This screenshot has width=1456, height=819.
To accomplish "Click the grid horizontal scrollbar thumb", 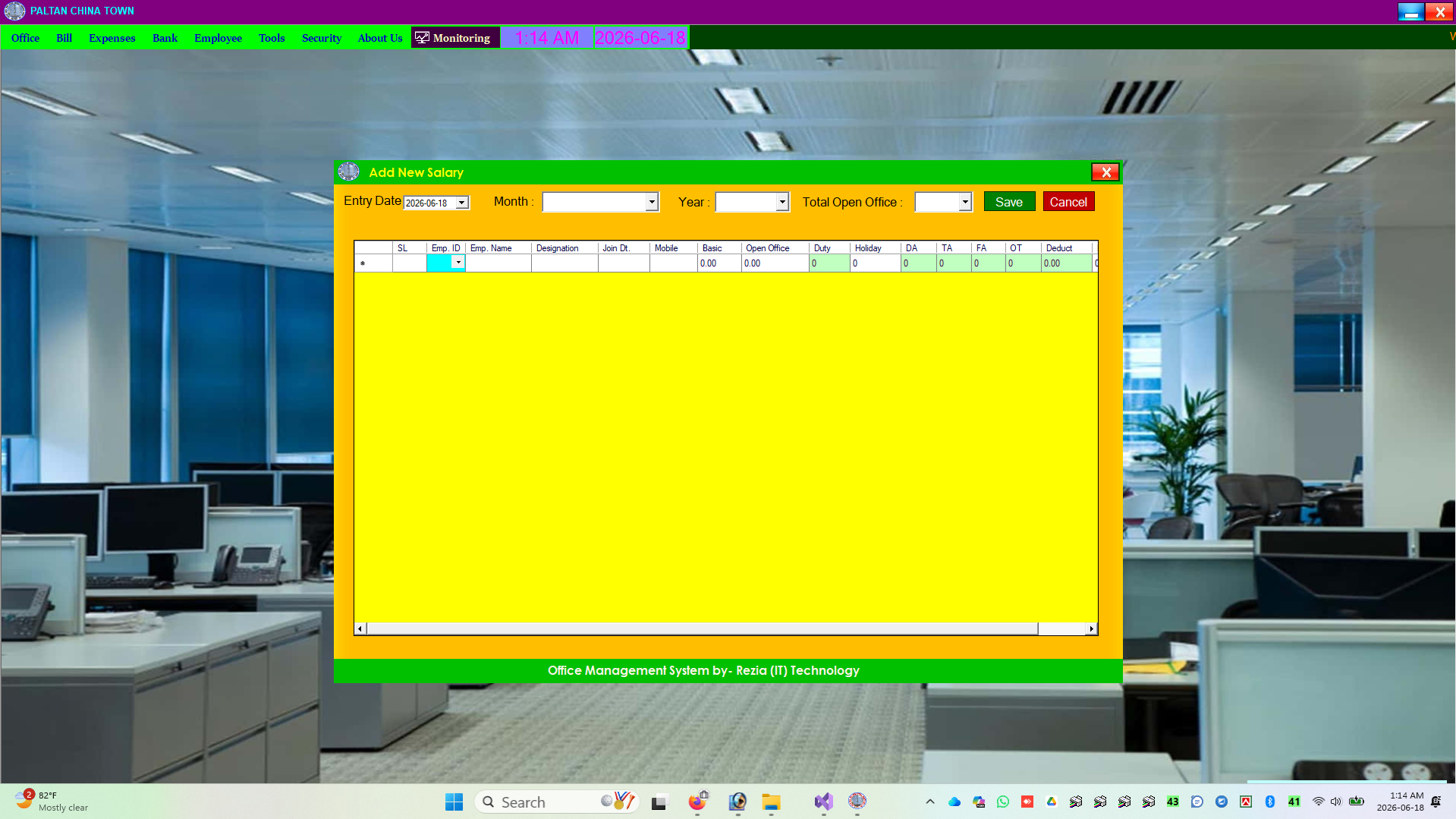I will tap(703, 628).
